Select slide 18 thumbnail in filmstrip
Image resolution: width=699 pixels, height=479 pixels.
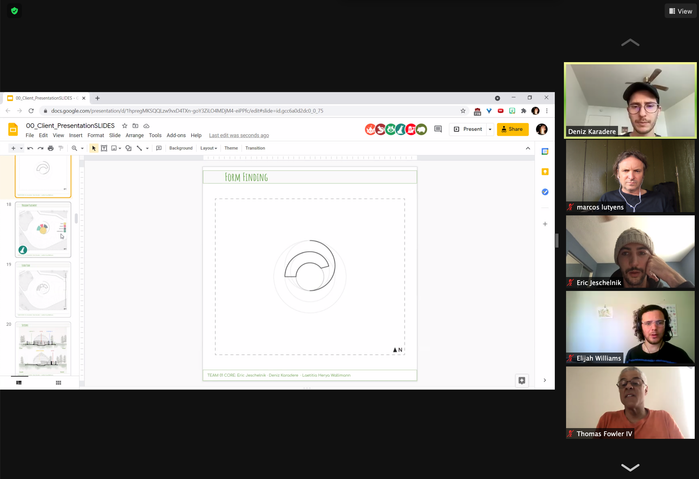pos(43,230)
